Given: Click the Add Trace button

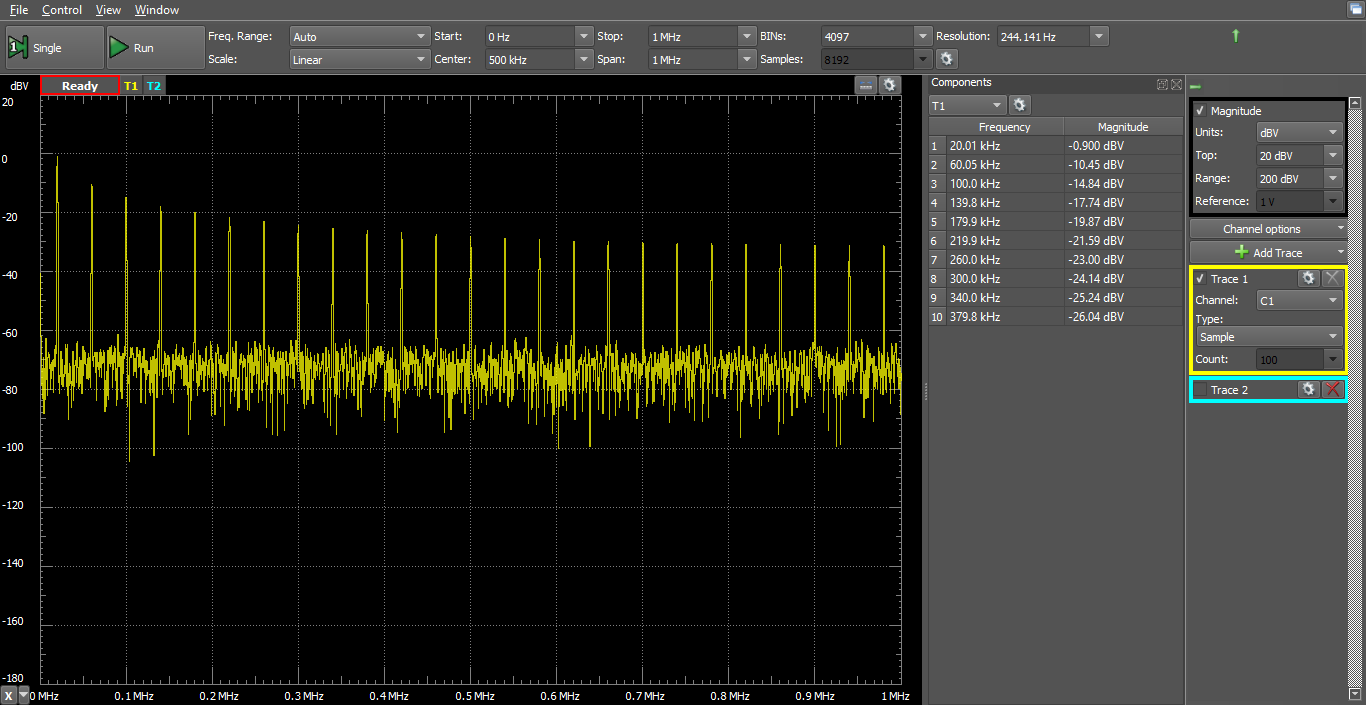Looking at the screenshot, I should 1267,253.
